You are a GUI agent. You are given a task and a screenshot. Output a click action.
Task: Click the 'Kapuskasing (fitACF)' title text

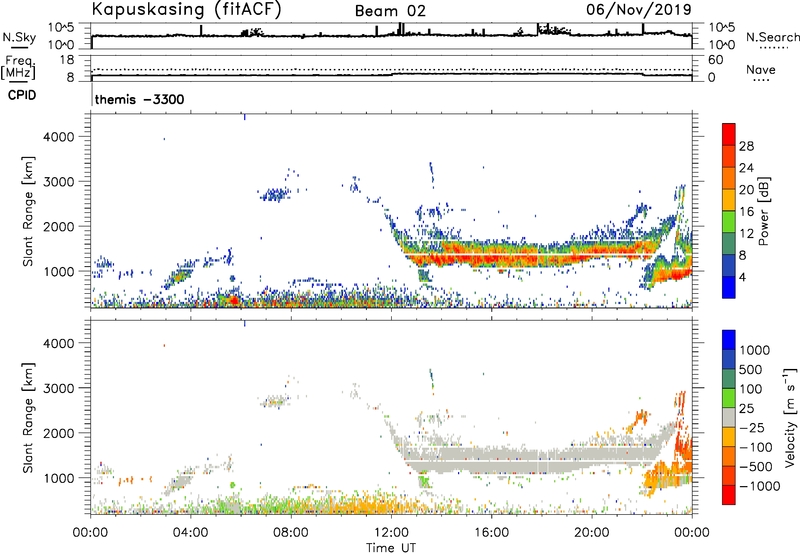(186, 9)
